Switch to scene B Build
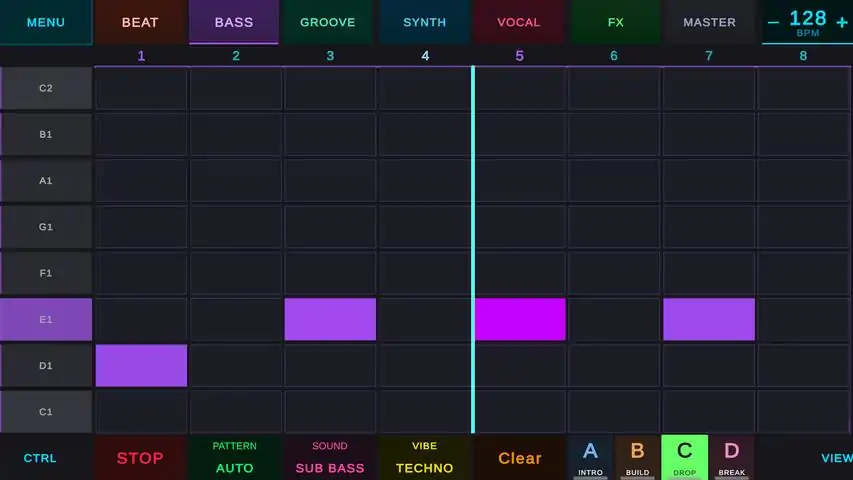Viewport: 853px width, 480px height. (637, 457)
